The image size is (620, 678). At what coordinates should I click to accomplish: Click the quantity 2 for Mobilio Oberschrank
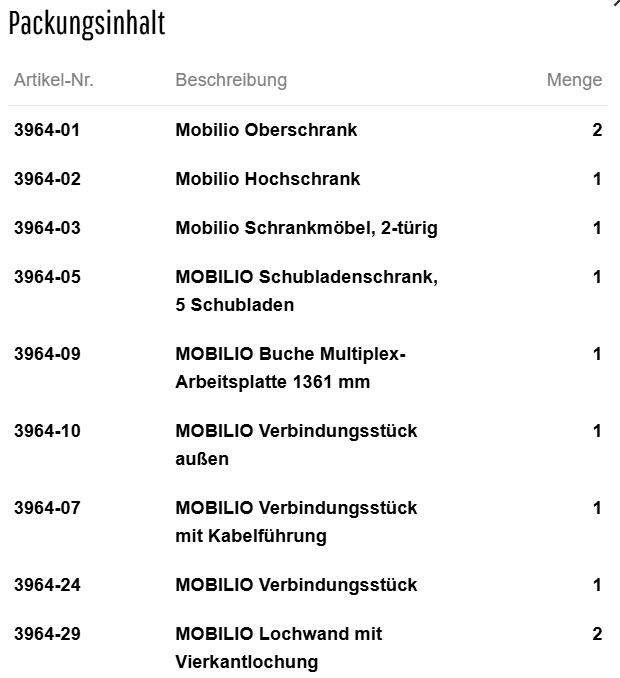tap(597, 130)
